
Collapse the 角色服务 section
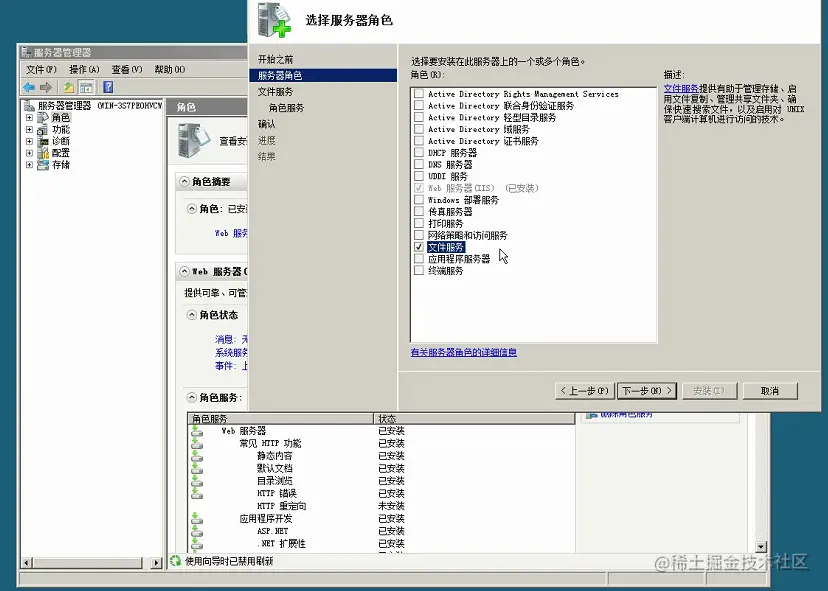coord(192,397)
